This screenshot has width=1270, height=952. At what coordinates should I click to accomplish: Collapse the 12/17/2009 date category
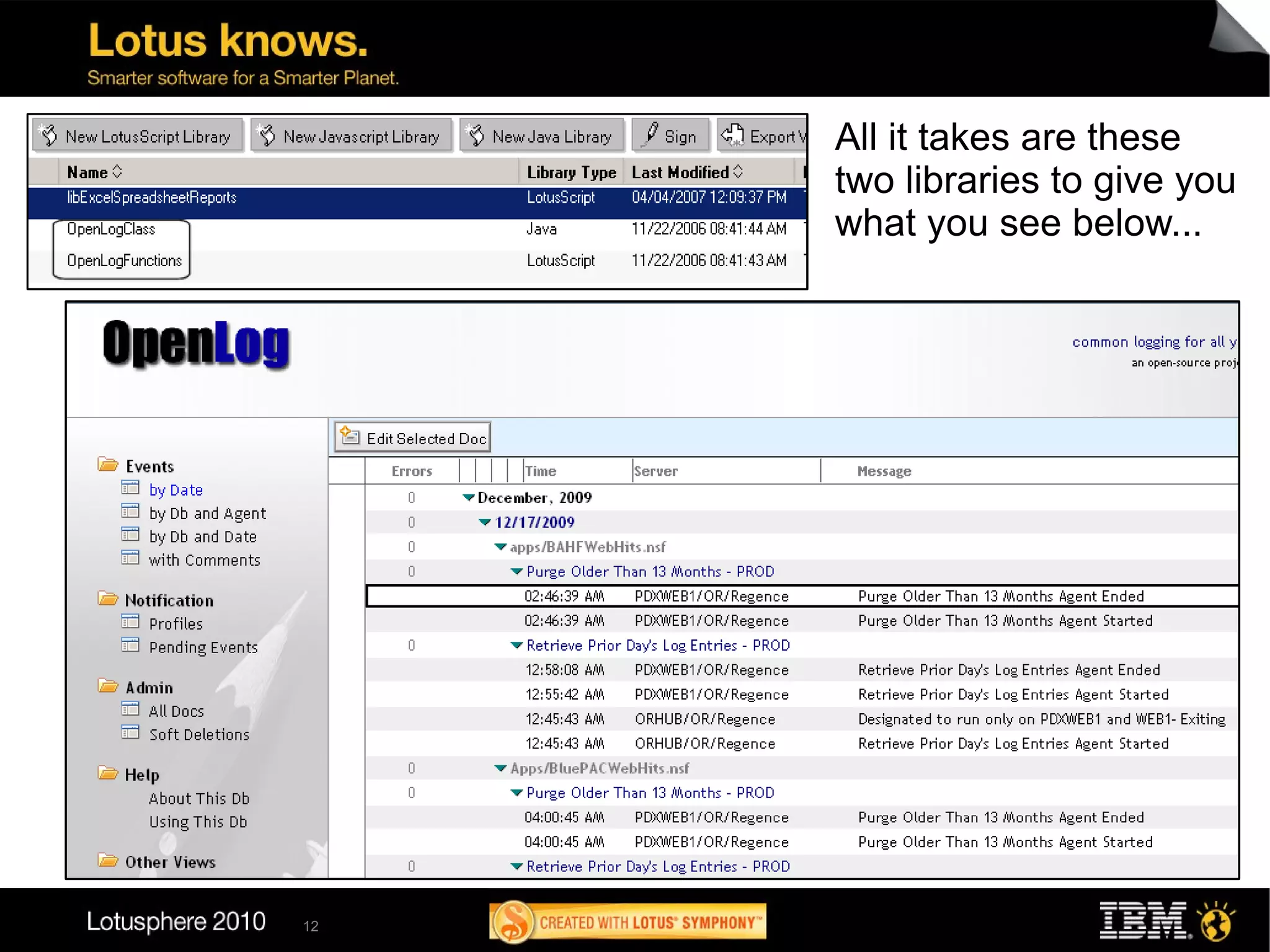(x=485, y=522)
